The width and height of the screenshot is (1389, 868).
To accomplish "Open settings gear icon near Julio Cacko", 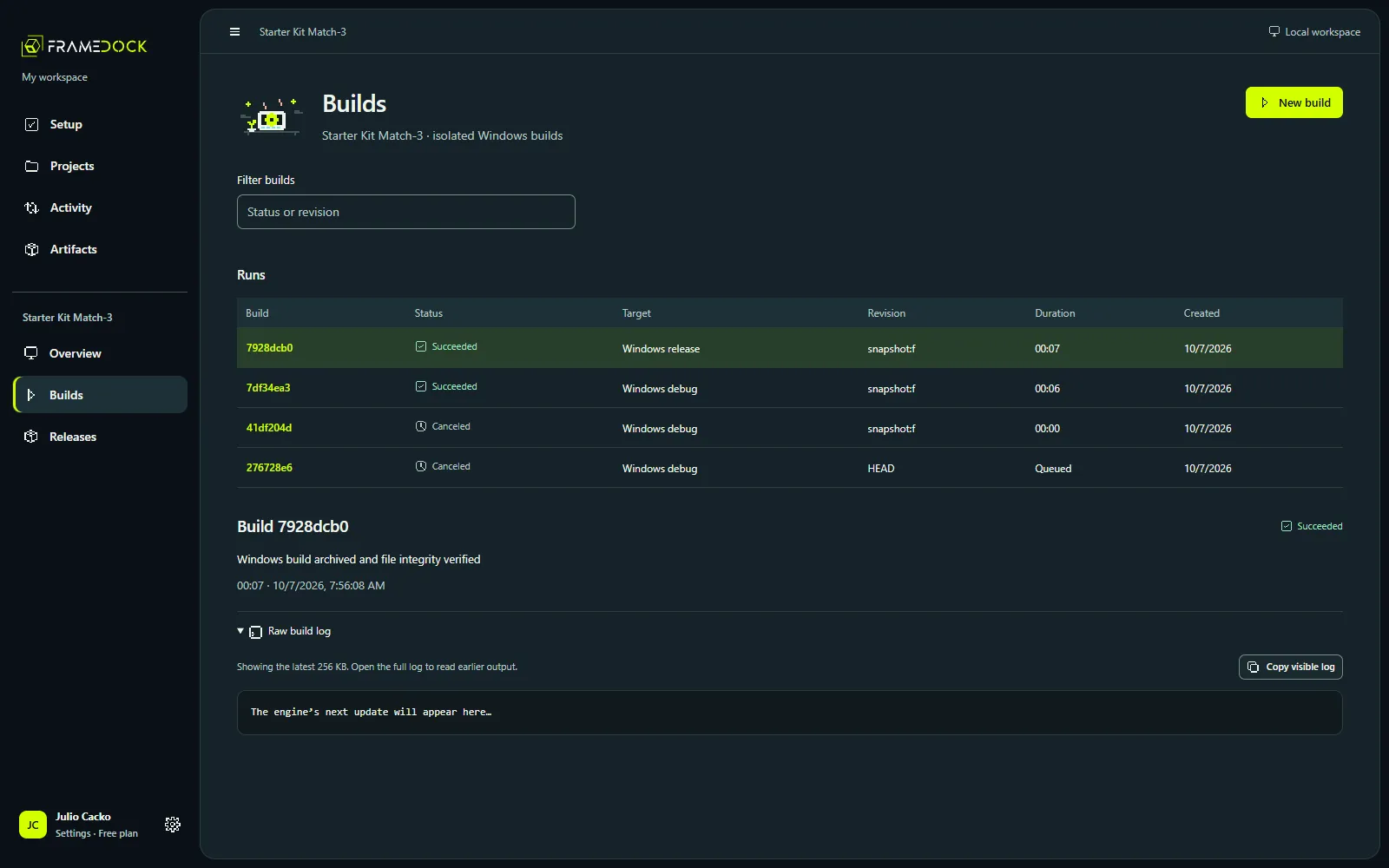I will pyautogui.click(x=173, y=825).
